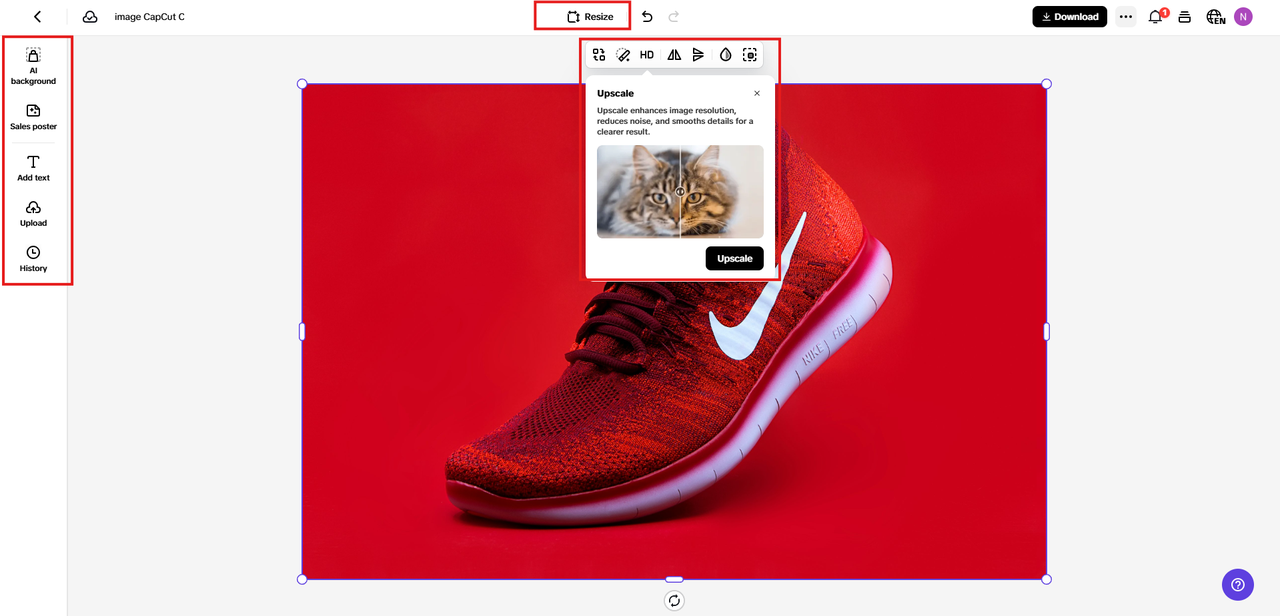Open the help question mark button

[1238, 585]
